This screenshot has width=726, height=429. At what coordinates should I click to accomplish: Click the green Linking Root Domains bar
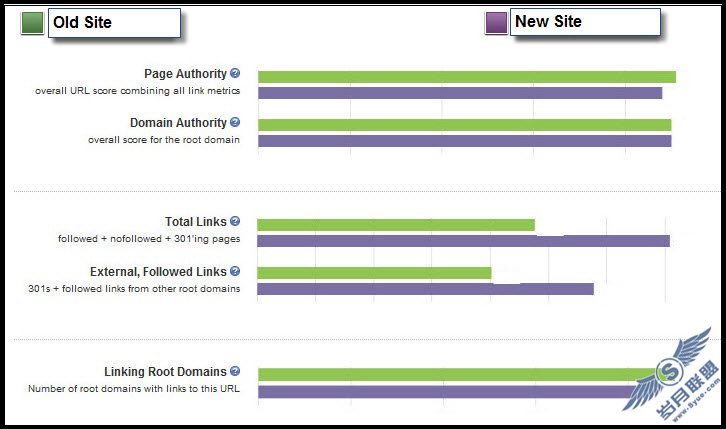[x=455, y=375]
